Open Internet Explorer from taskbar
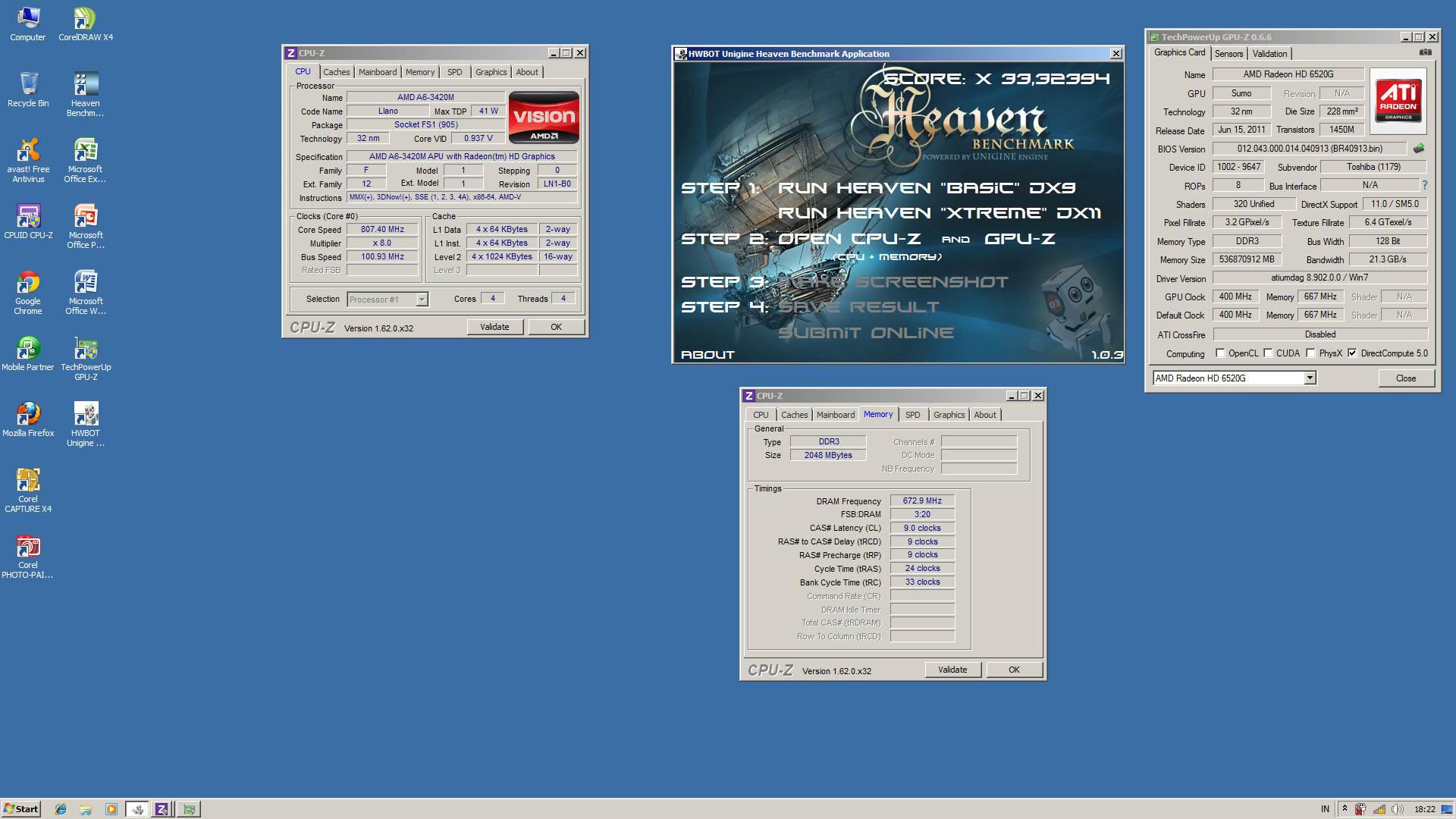 pos(61,809)
